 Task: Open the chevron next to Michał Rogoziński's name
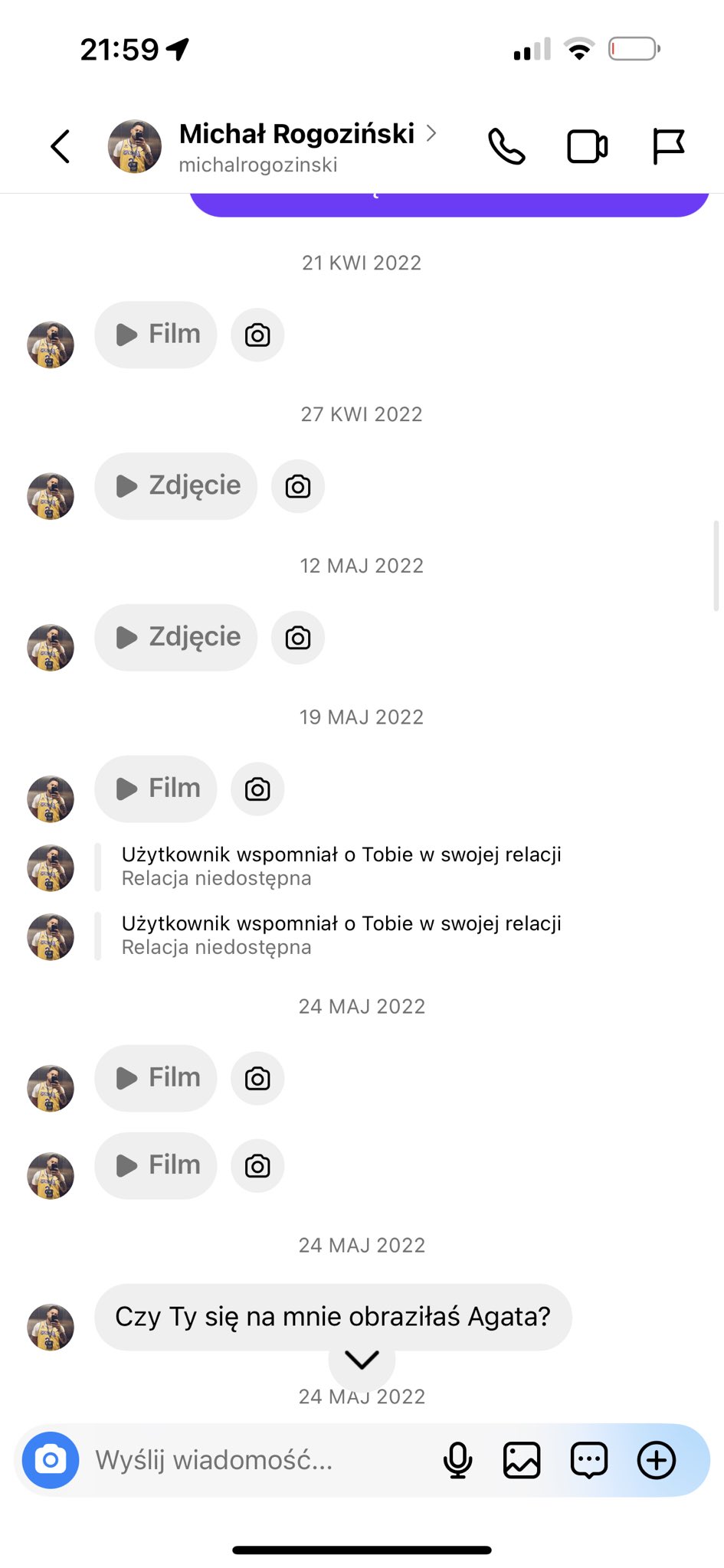click(431, 133)
